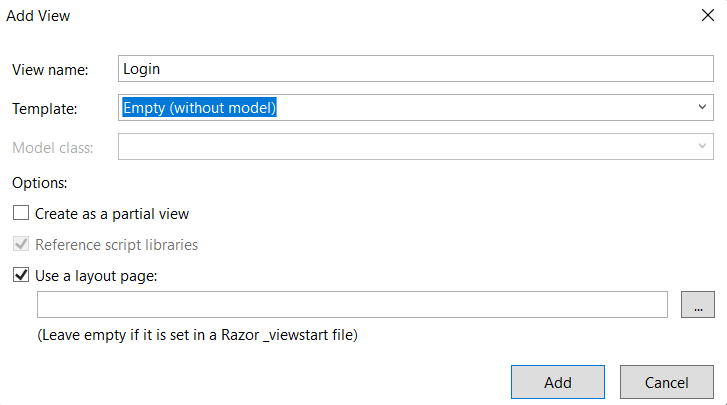
Task: Click the Razor _viewstart hint text
Action: (x=198, y=335)
